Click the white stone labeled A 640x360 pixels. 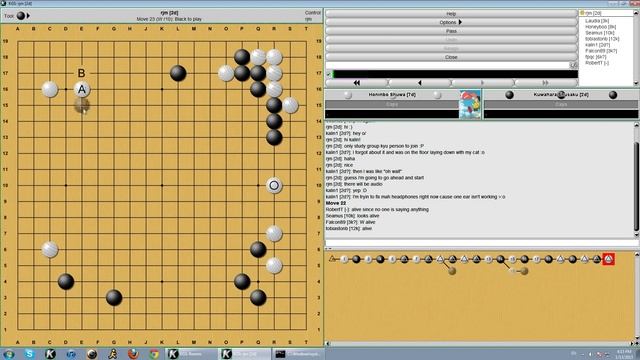(82, 89)
